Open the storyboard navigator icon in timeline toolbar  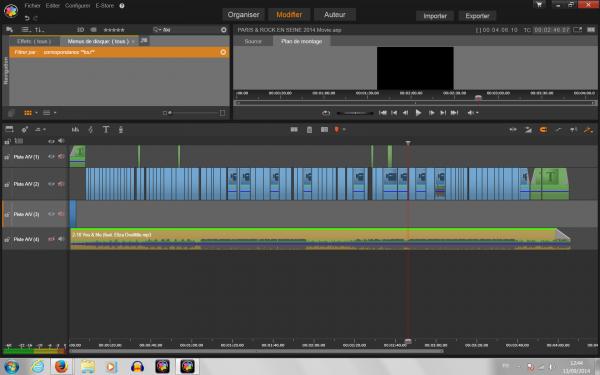[9, 129]
